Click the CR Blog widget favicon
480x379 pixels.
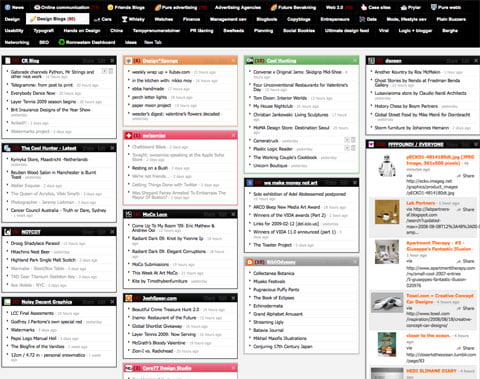(8, 61)
